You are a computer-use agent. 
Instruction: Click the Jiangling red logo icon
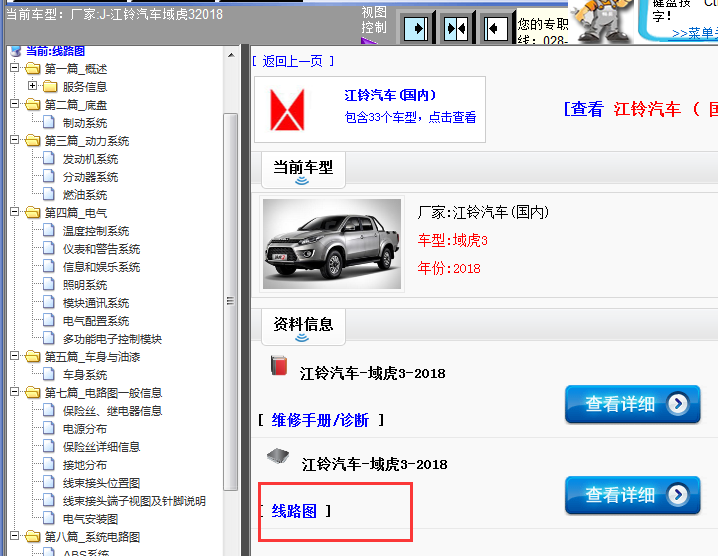click(x=287, y=110)
